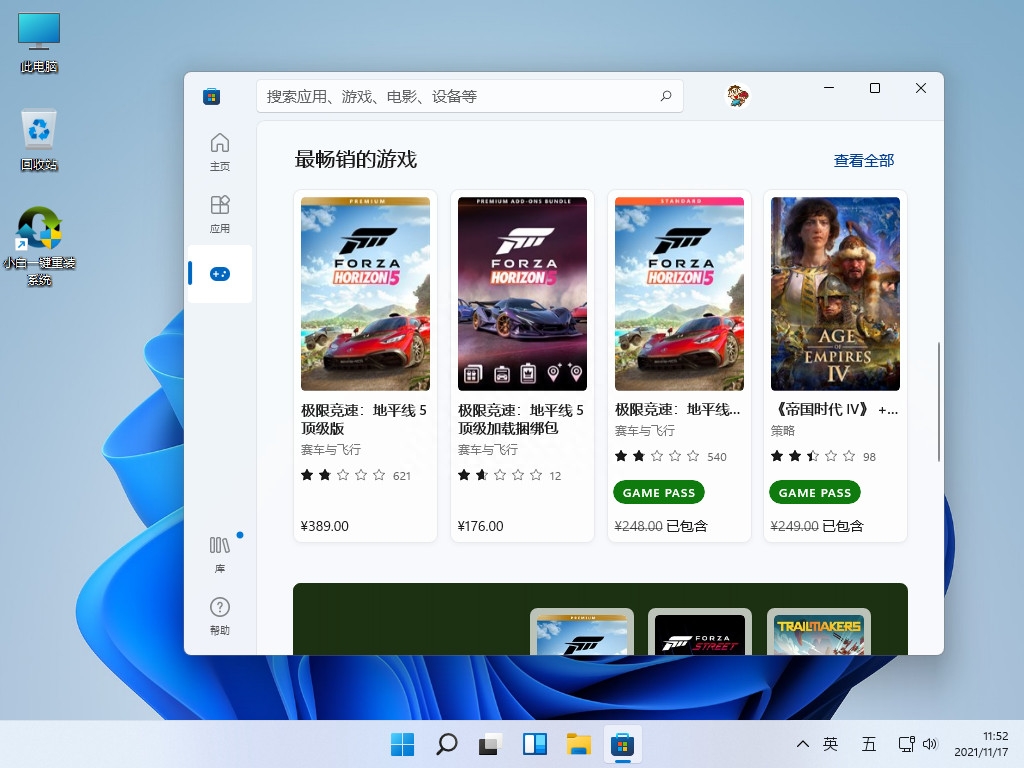
Task: Open File Explorer from the taskbar
Action: (x=578, y=744)
